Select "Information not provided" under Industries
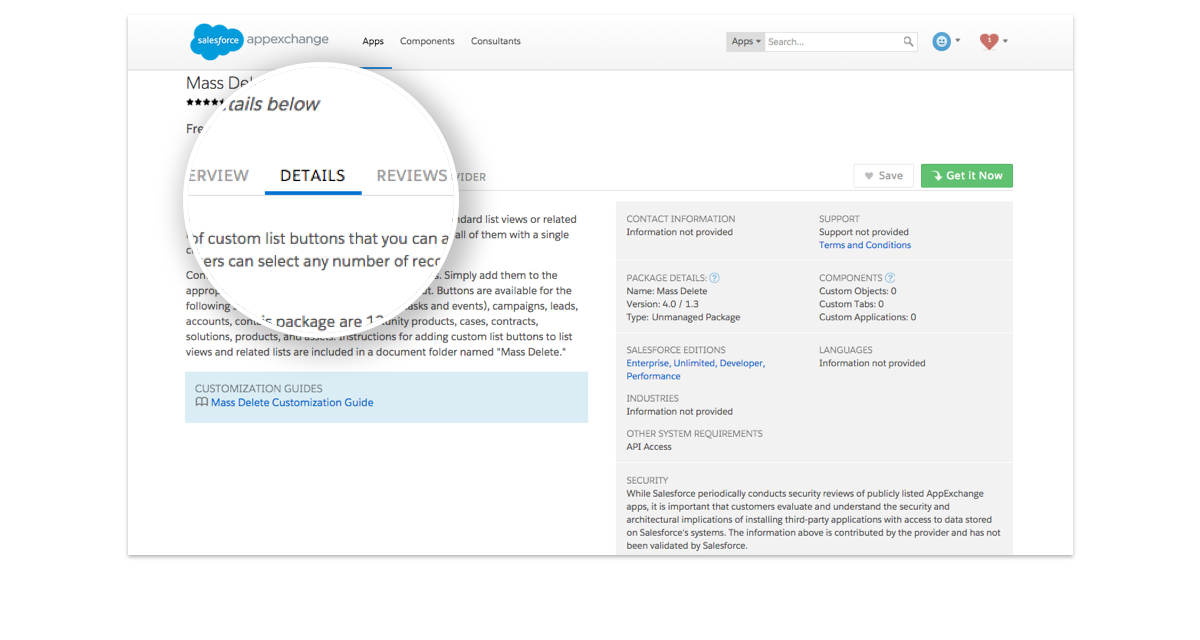The height and width of the screenshot is (640, 1200). click(680, 411)
